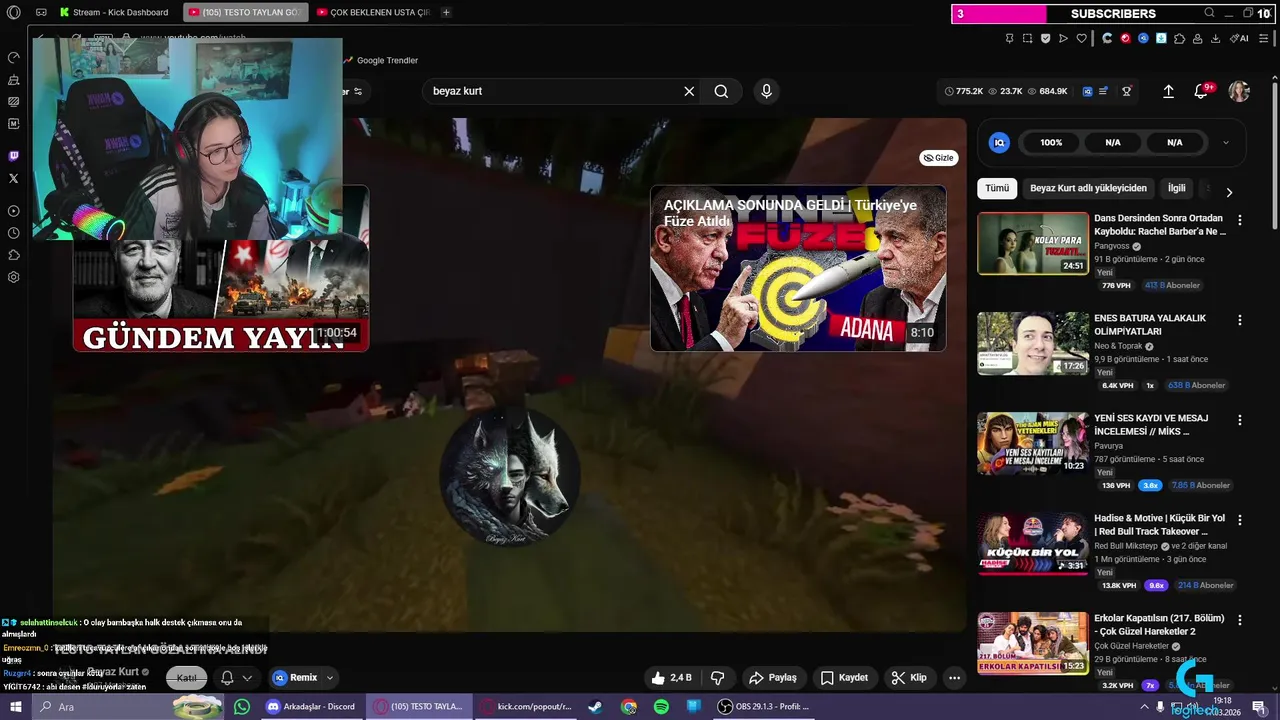The height and width of the screenshot is (720, 1280).
Task: Hide end cards with Gizle button
Action: (x=938, y=158)
